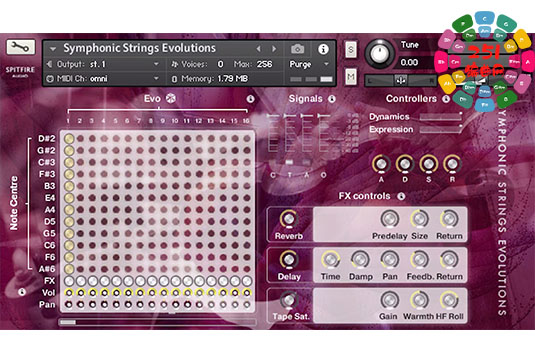Click the Delay Pan knob

pyautogui.click(x=390, y=260)
